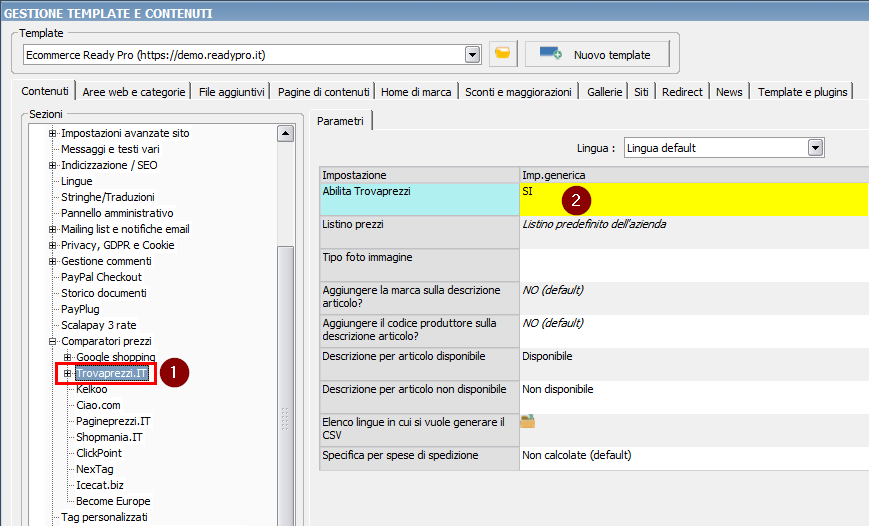Viewport: 869px width, 526px height.
Task: Select Tag personalizzati item
Action: [104, 518]
